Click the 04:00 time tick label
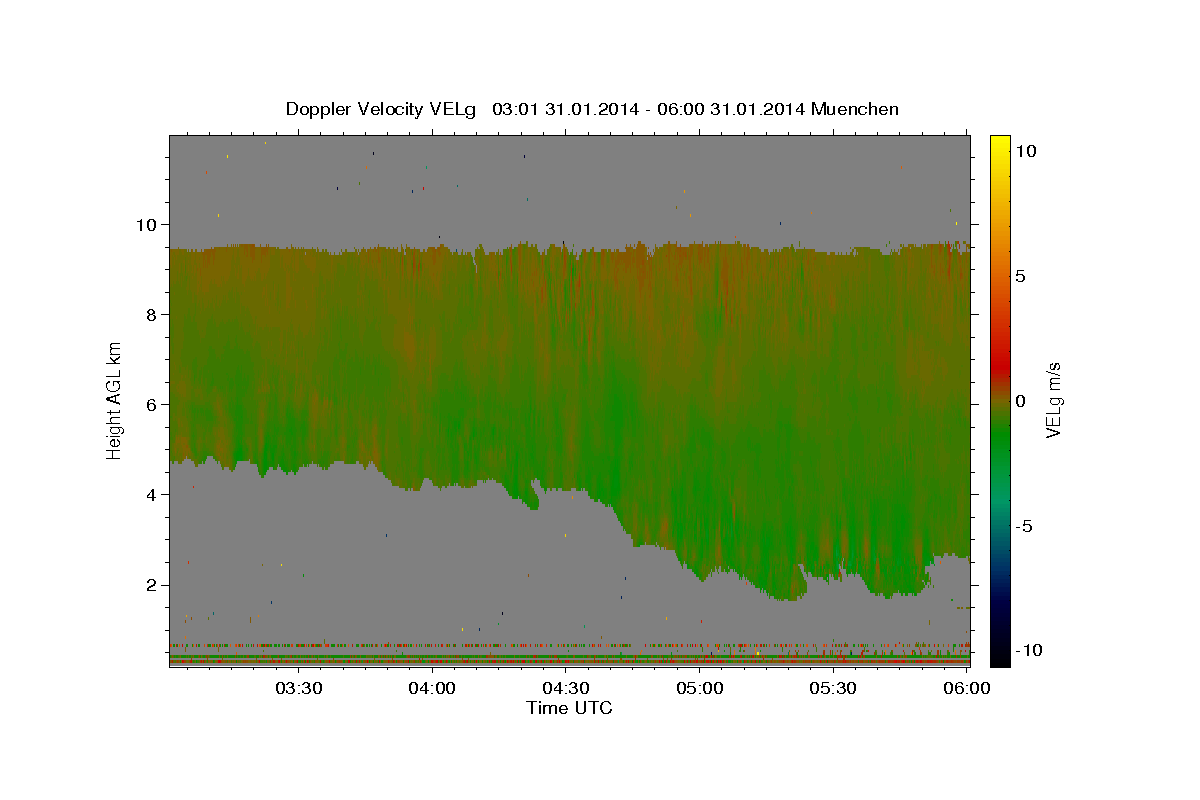This screenshot has height=800, width=1200. pyautogui.click(x=433, y=688)
